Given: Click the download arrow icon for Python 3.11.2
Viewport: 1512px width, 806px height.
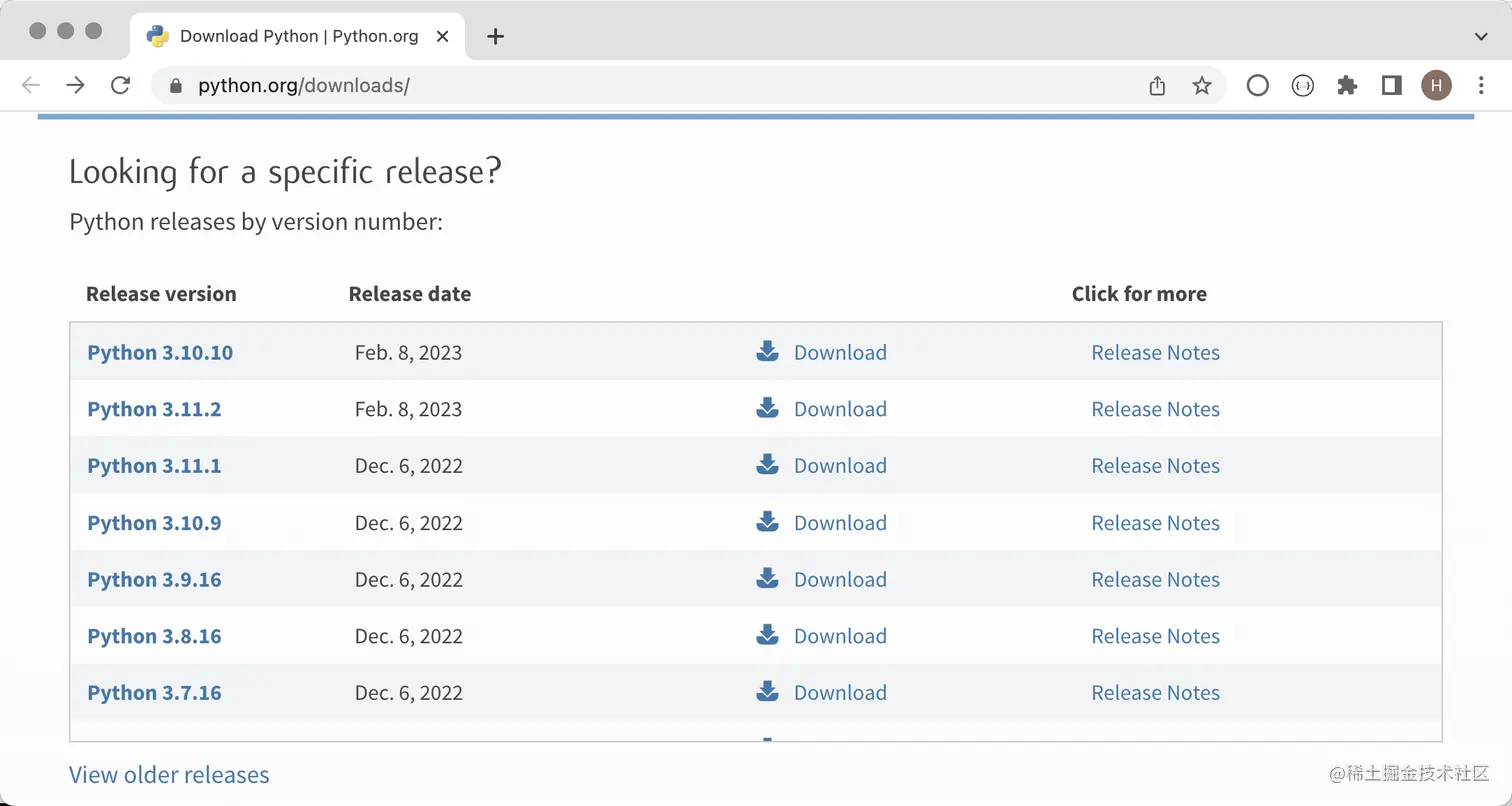Looking at the screenshot, I should coord(767,408).
